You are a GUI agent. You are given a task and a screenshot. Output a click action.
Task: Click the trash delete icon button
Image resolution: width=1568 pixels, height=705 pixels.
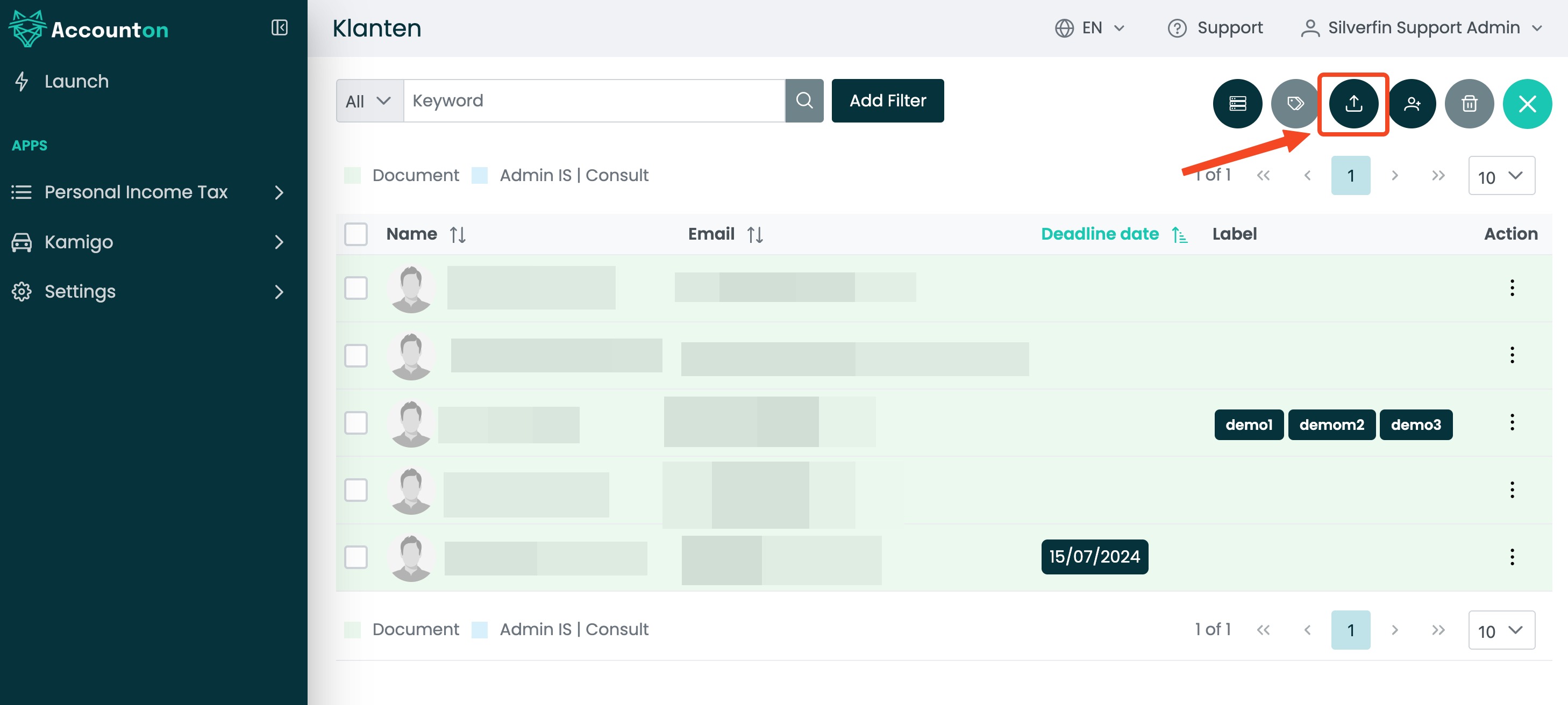1470,104
